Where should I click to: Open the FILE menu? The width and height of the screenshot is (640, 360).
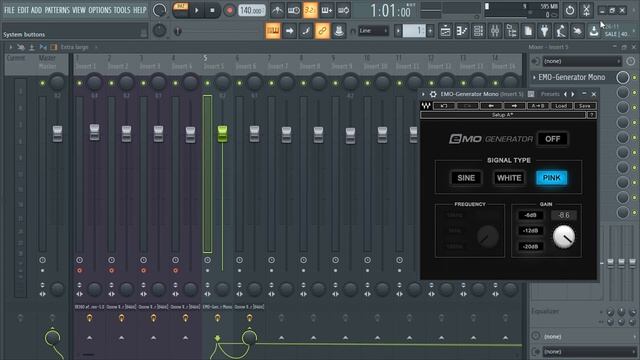pos(9,10)
